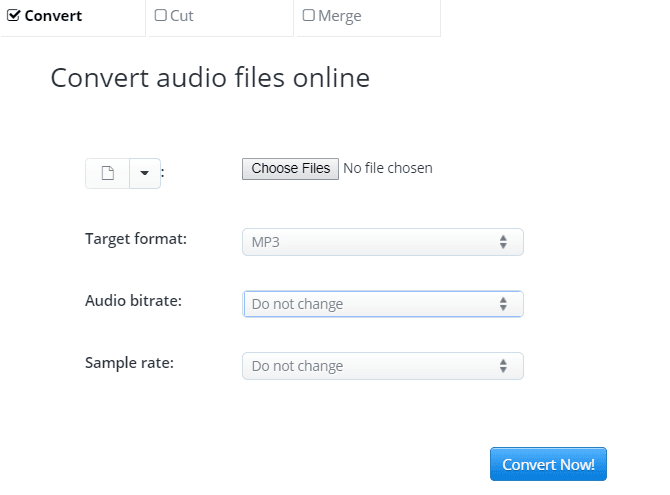Click the "Audio bitrate:" label
The height and width of the screenshot is (495, 670).
click(133, 300)
